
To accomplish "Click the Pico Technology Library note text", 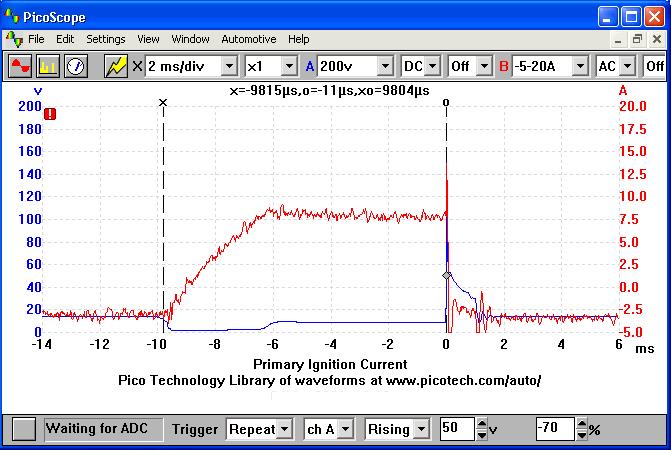I will (330, 380).
